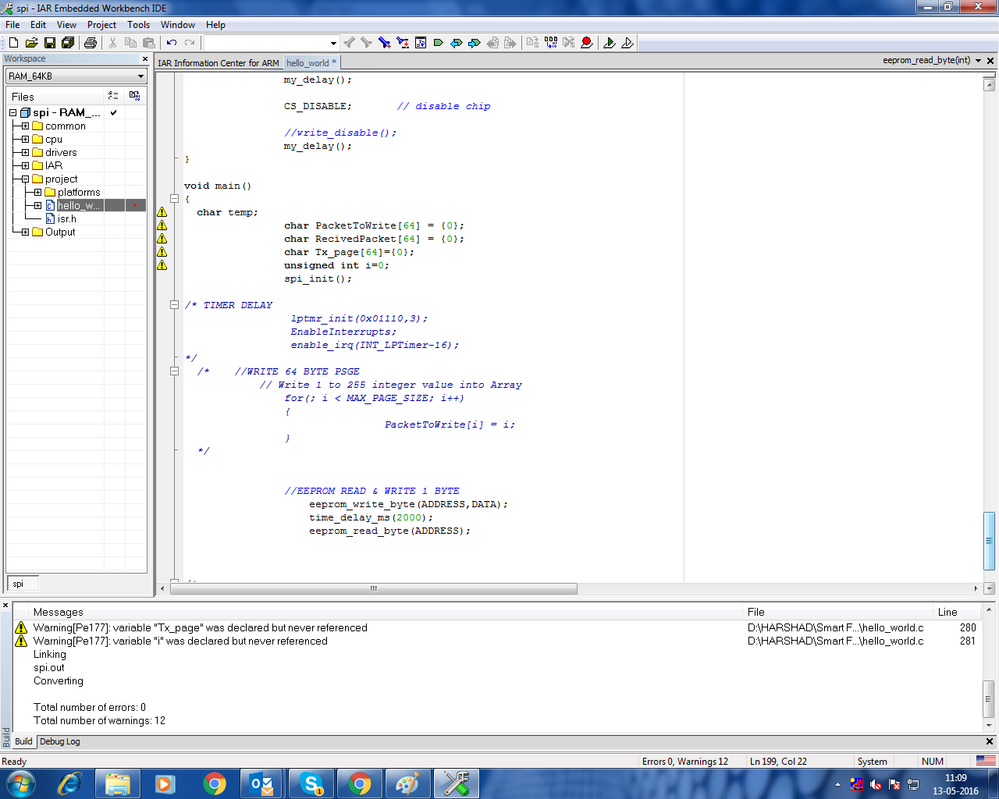Click the editor vertical scrollbar thumb
The height and width of the screenshot is (799, 999).
click(989, 541)
